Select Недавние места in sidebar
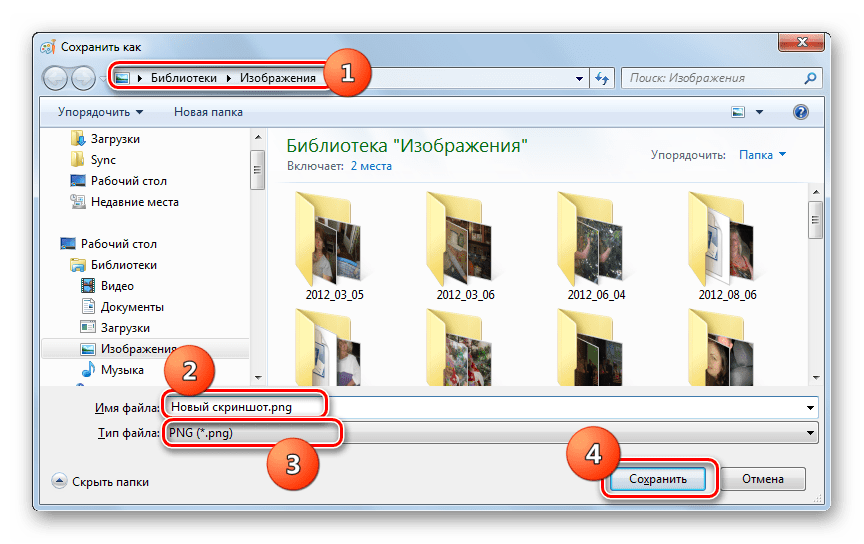The height and width of the screenshot is (544, 864). coord(134,202)
